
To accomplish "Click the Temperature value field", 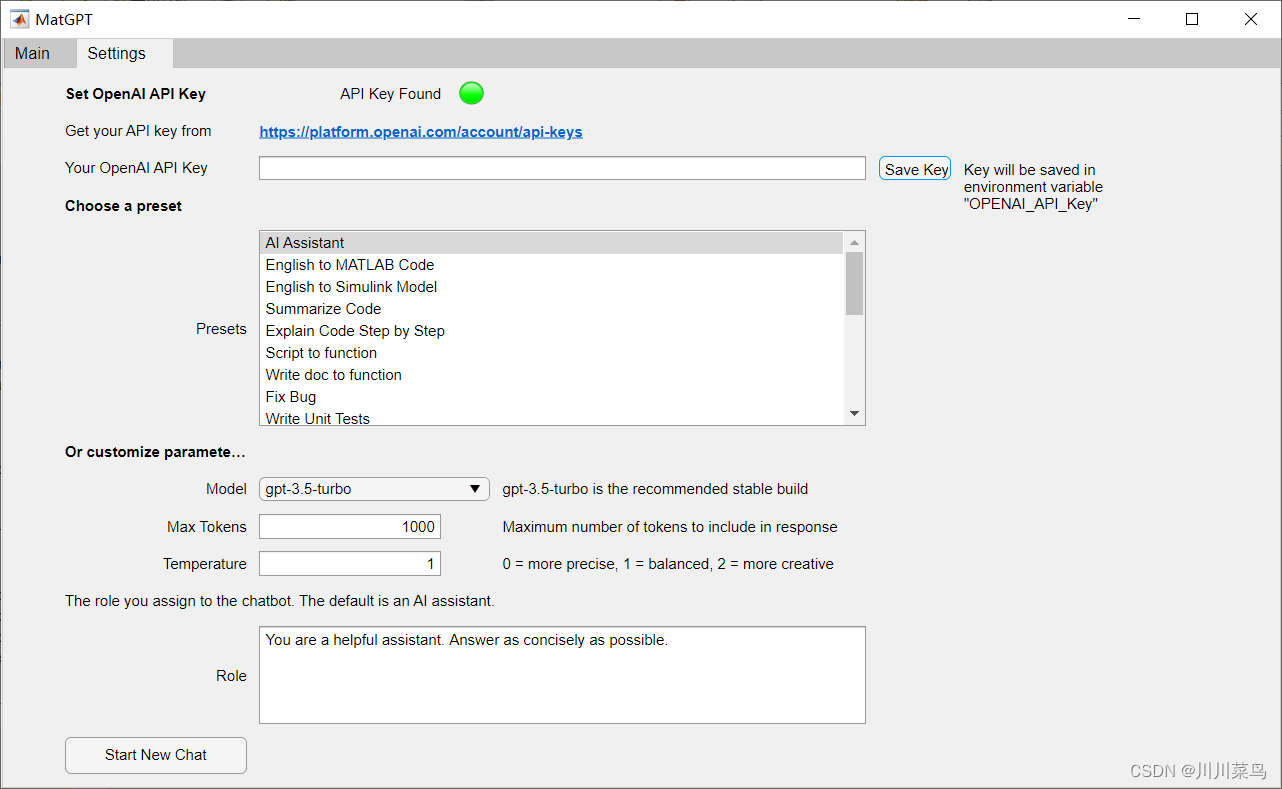I will [x=349, y=563].
